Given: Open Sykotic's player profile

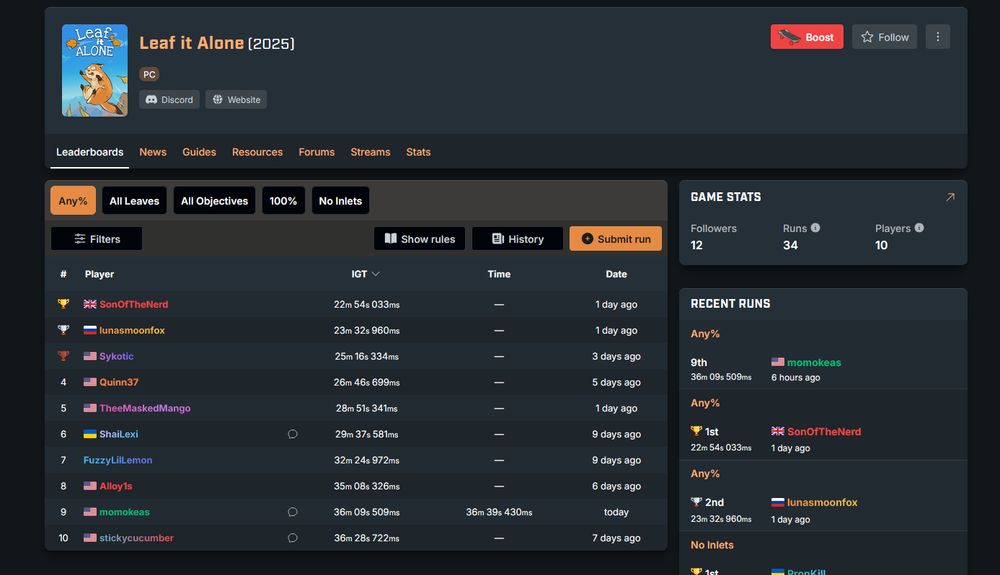Looking at the screenshot, I should click(116, 356).
